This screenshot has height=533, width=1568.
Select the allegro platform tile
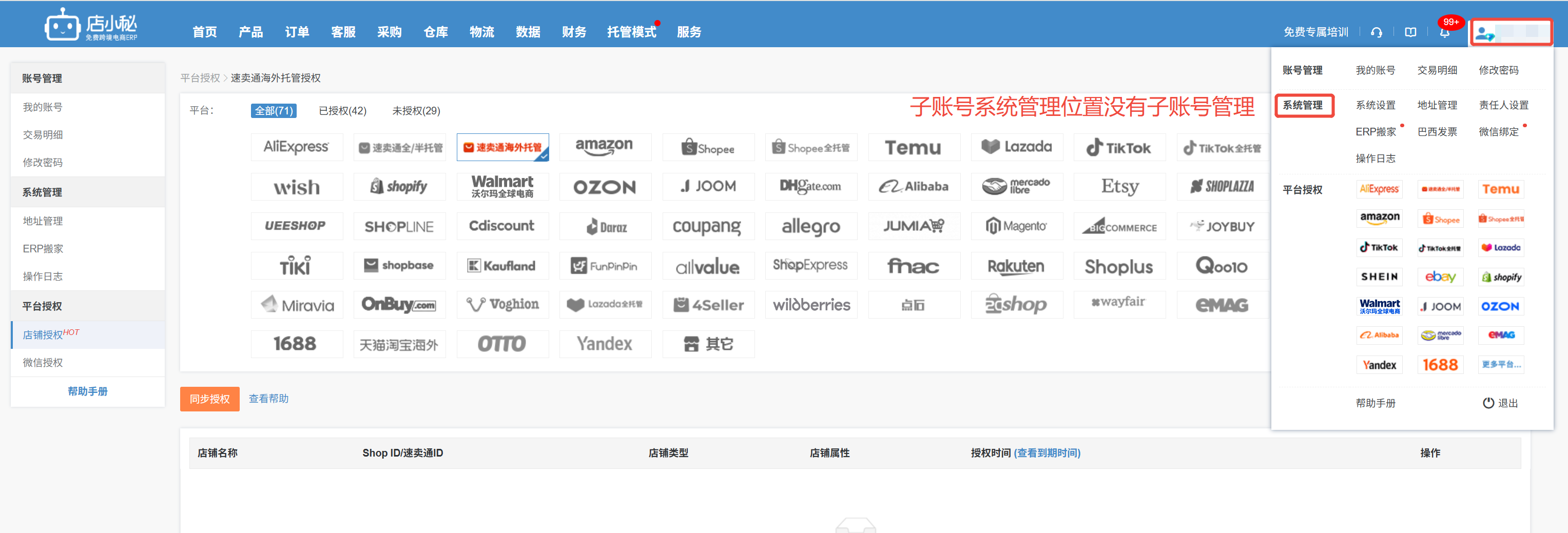click(811, 226)
